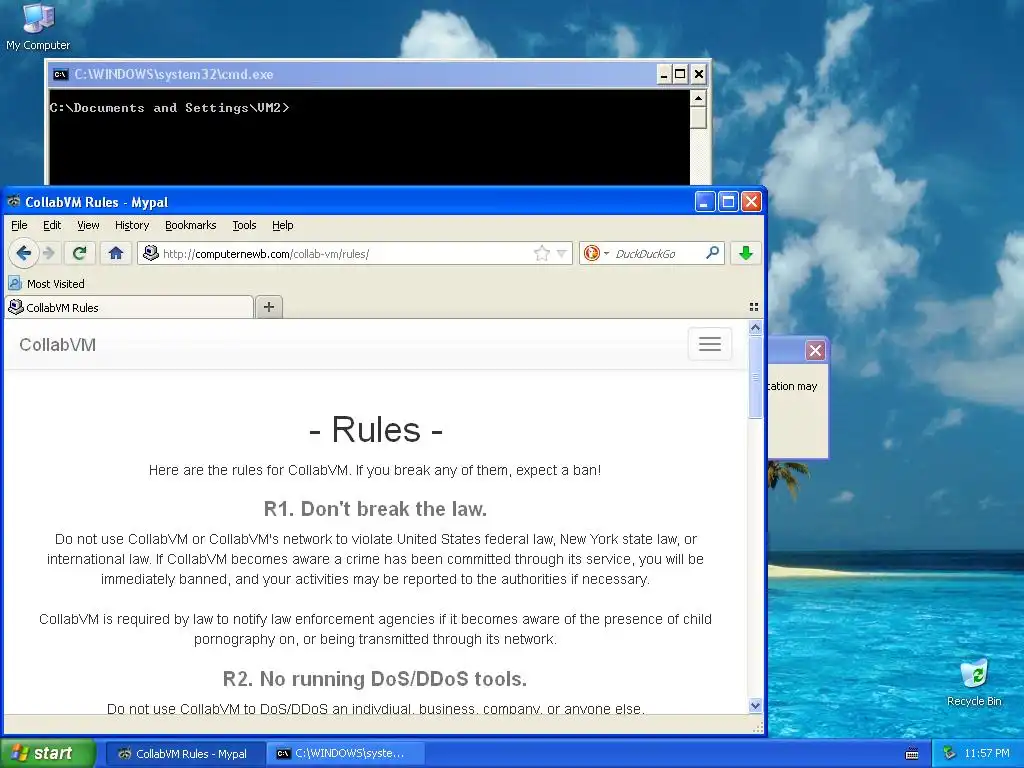Expand the CollabVM hamburger navigation menu

tap(709, 344)
